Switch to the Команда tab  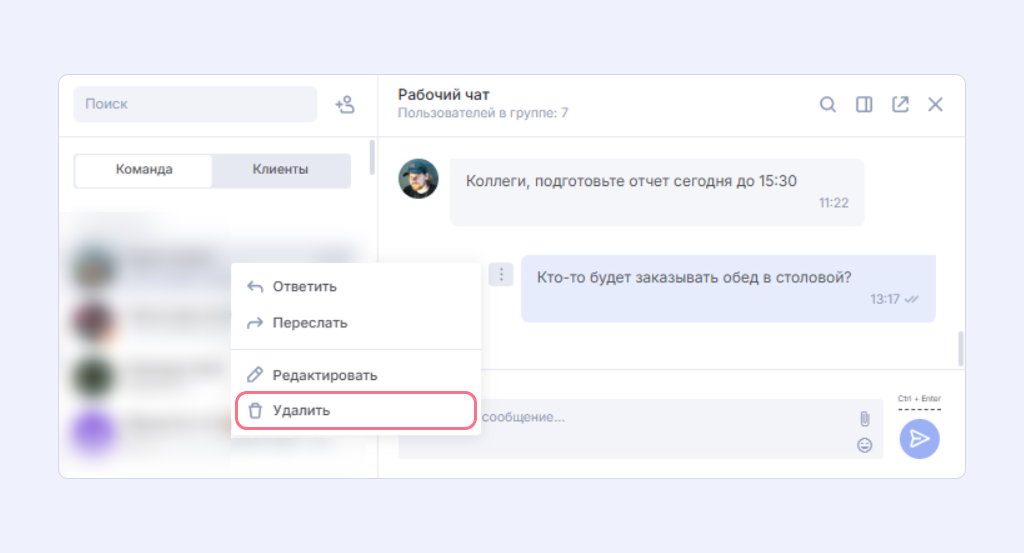click(x=144, y=170)
